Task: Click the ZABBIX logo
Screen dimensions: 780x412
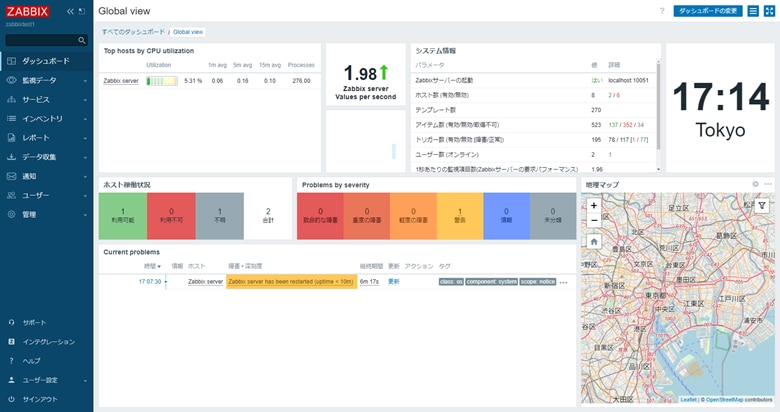Action: point(27,11)
